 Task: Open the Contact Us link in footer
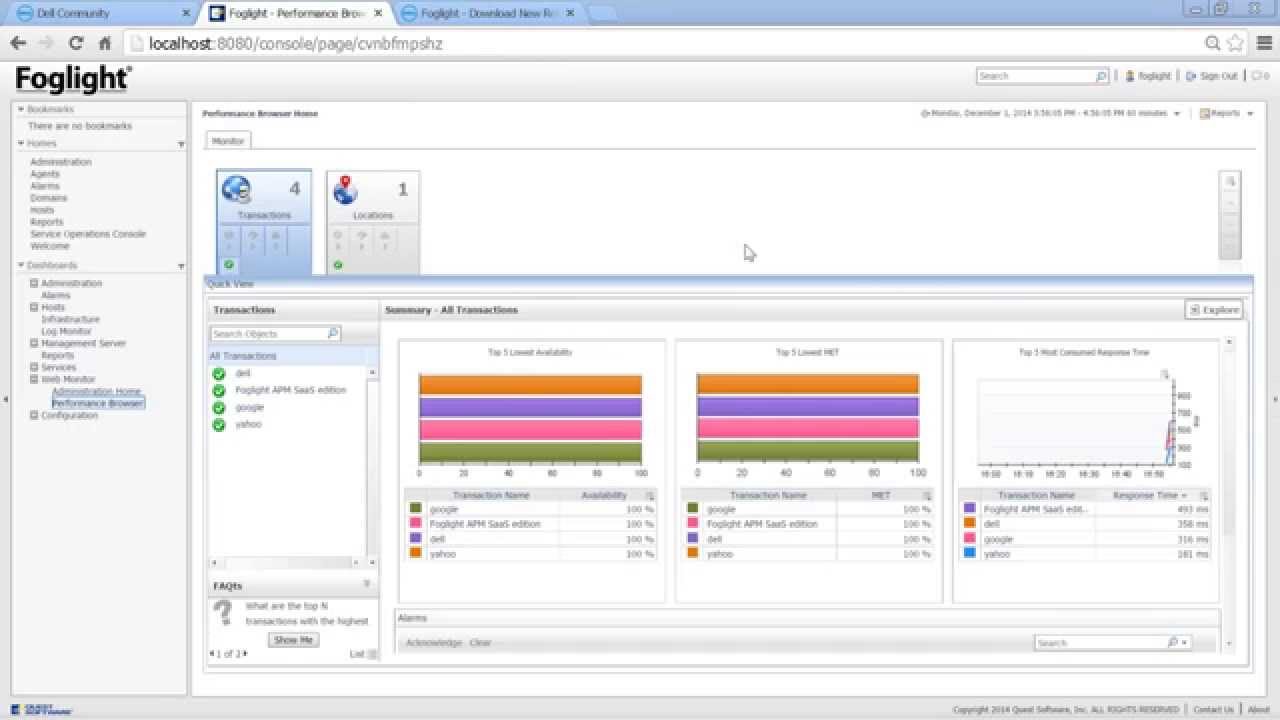point(1213,710)
